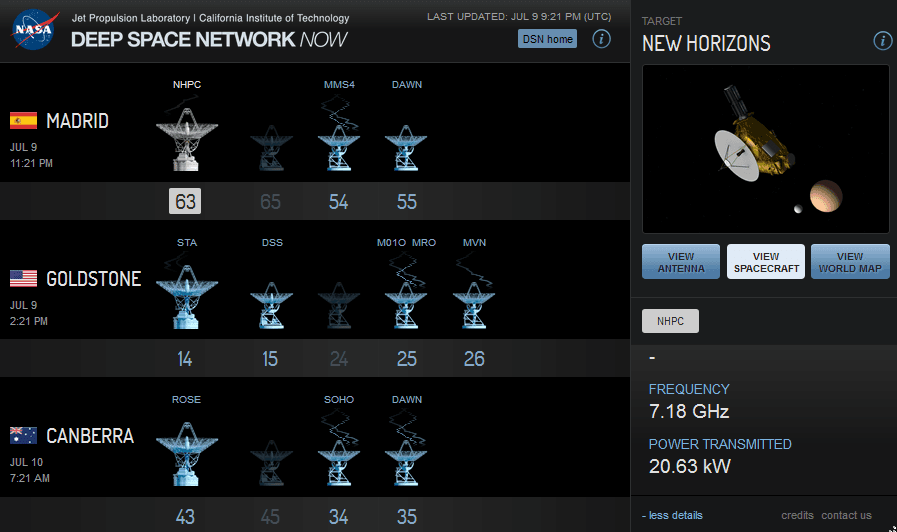Select Madrid antenna dish tracking MMS4
This screenshot has height=532, width=897.
pos(339,148)
